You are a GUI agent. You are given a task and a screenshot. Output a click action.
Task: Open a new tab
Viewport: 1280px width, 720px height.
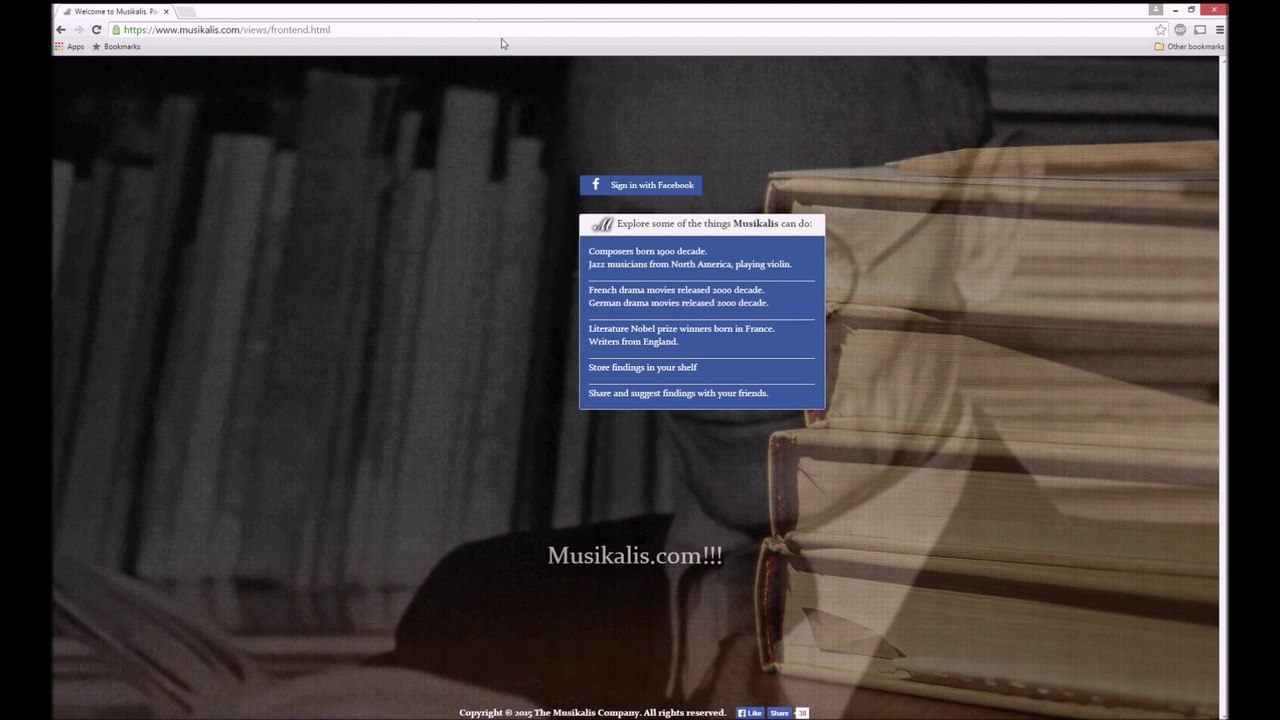click(187, 12)
